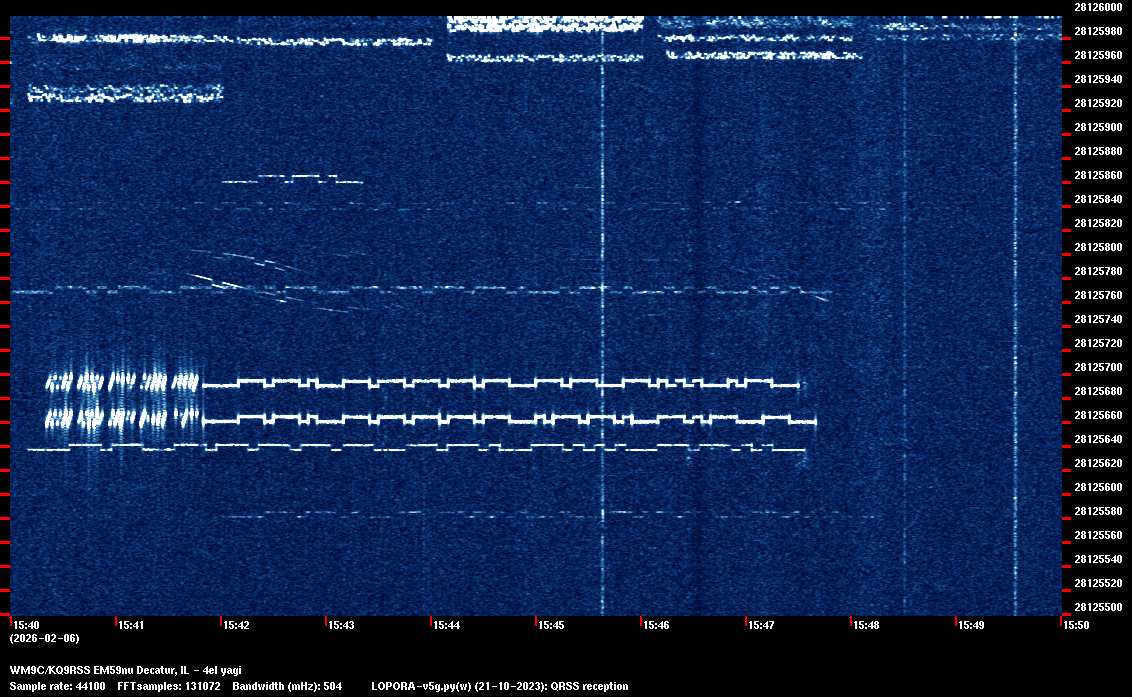
Task: Click the LOPORA-v5g.py QRSS reception text
Action: (x=499, y=686)
